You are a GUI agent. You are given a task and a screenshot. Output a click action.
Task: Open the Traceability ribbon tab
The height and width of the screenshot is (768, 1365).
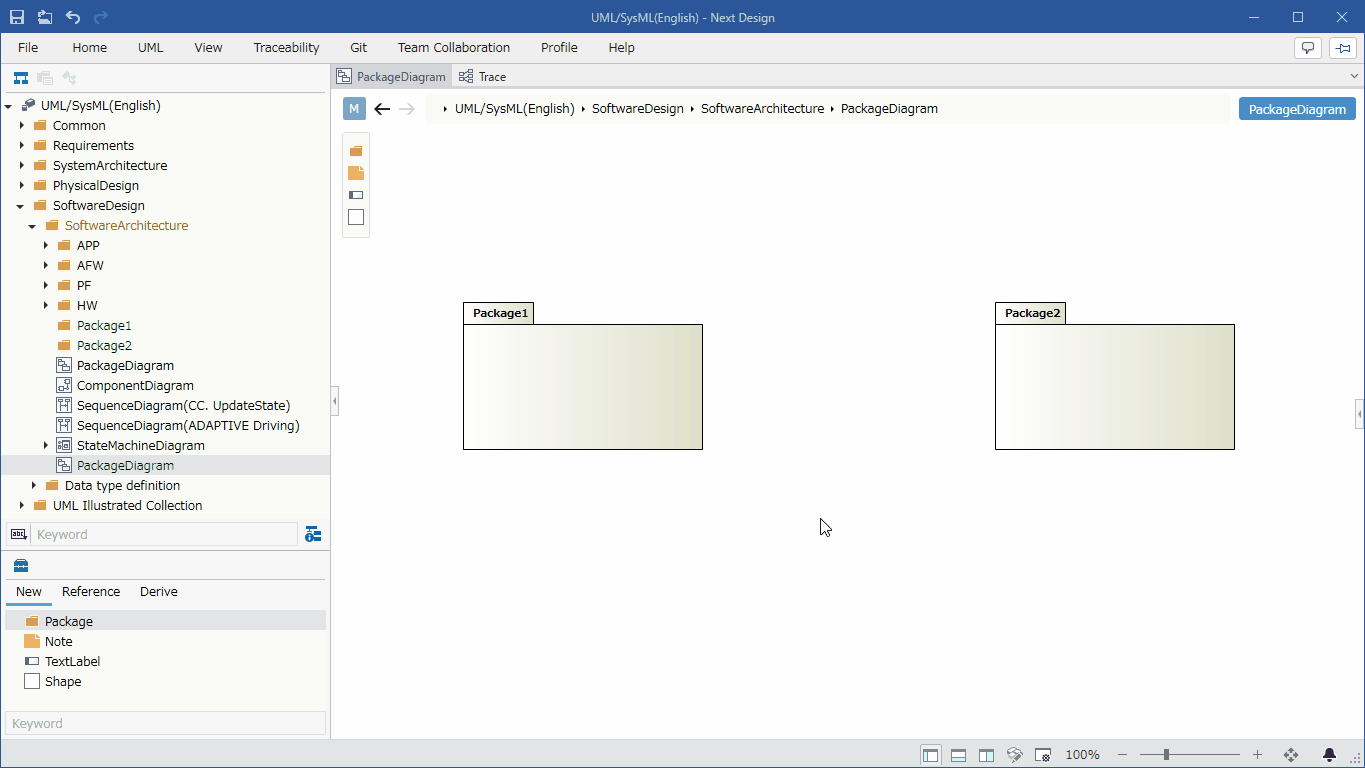click(286, 47)
